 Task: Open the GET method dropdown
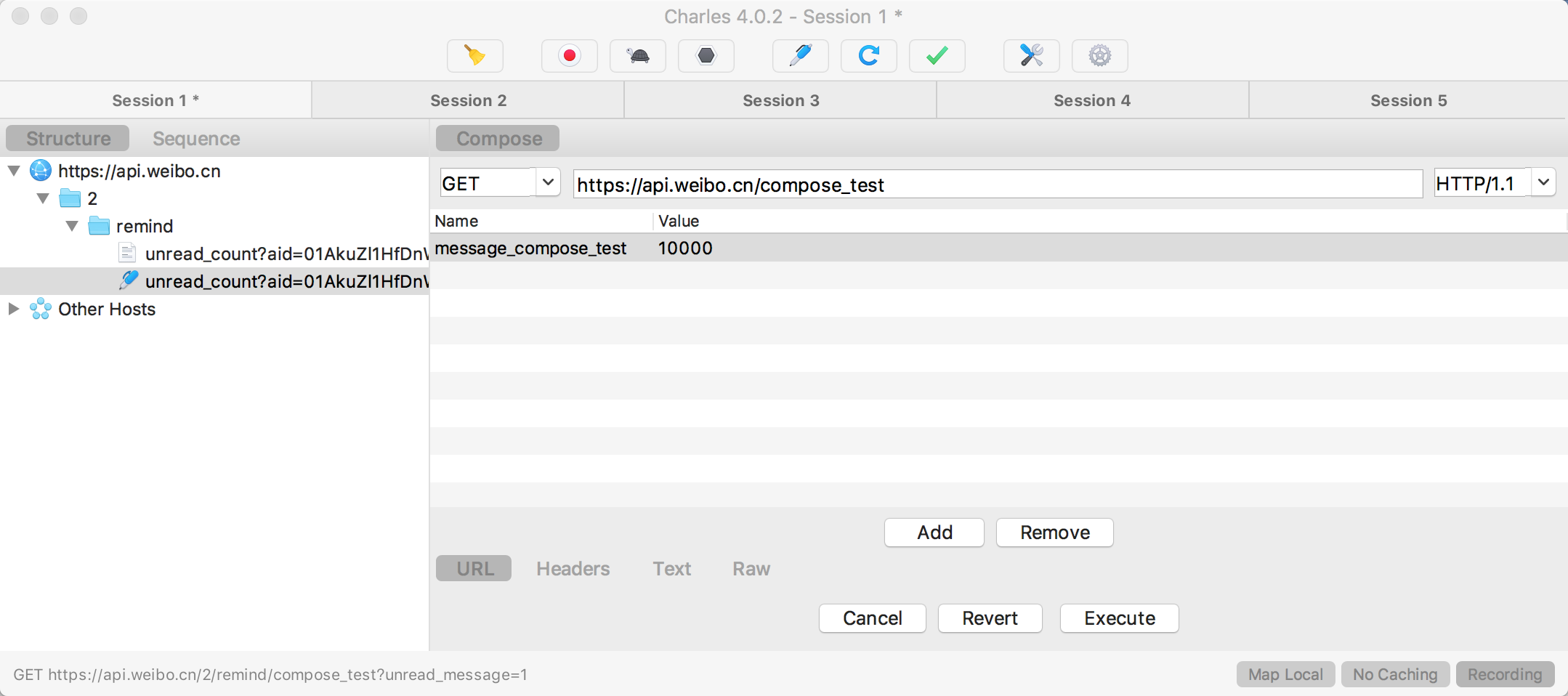[x=548, y=182]
